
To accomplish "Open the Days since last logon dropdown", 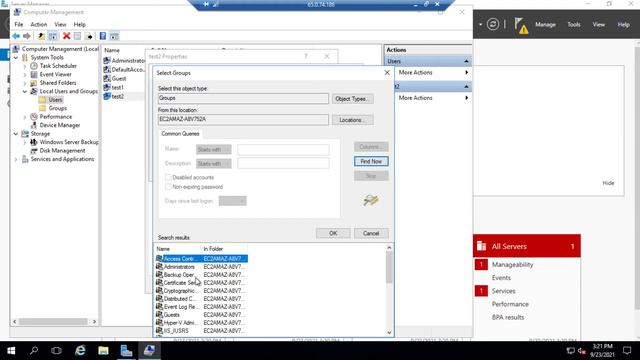I will (x=233, y=201).
